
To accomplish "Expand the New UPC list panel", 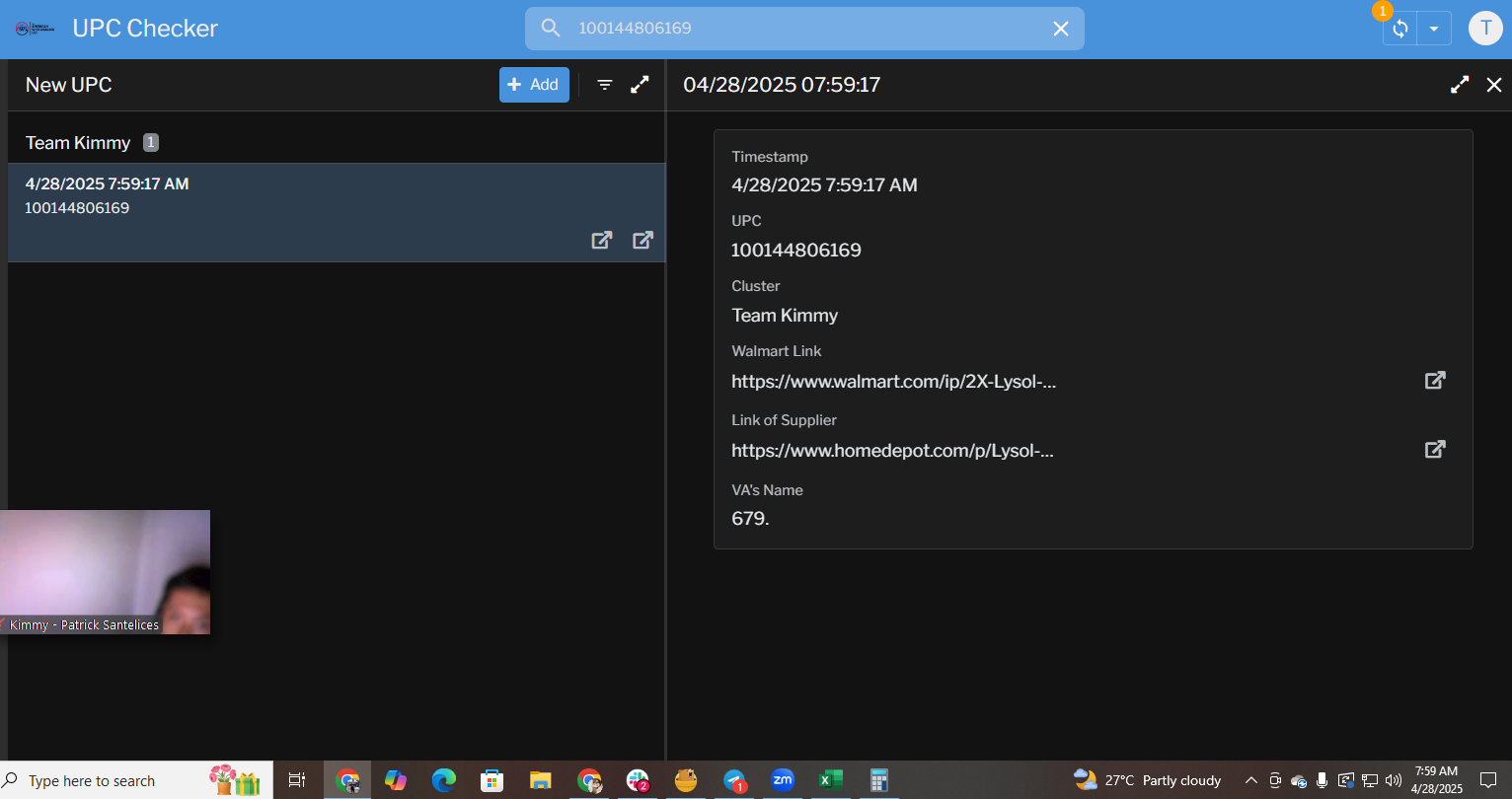I will click(x=640, y=85).
